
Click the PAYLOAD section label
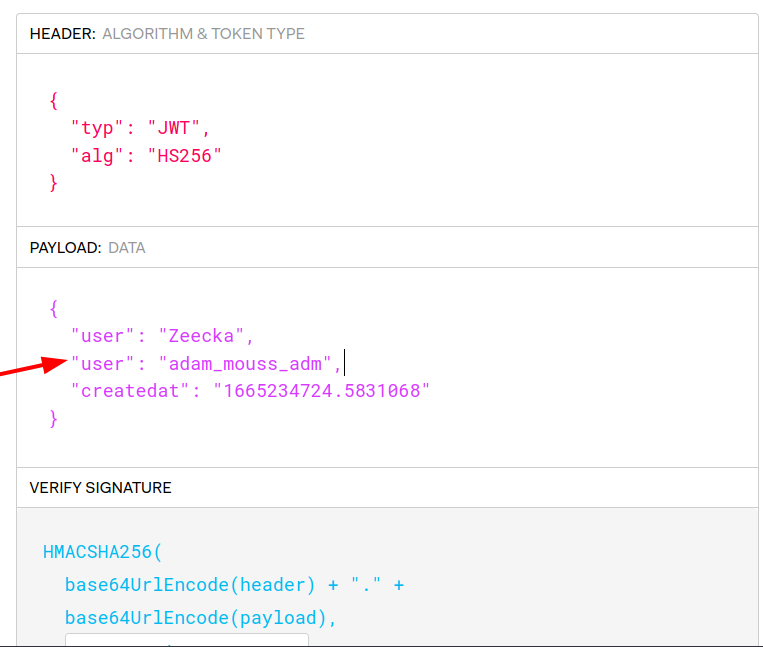tap(65, 247)
